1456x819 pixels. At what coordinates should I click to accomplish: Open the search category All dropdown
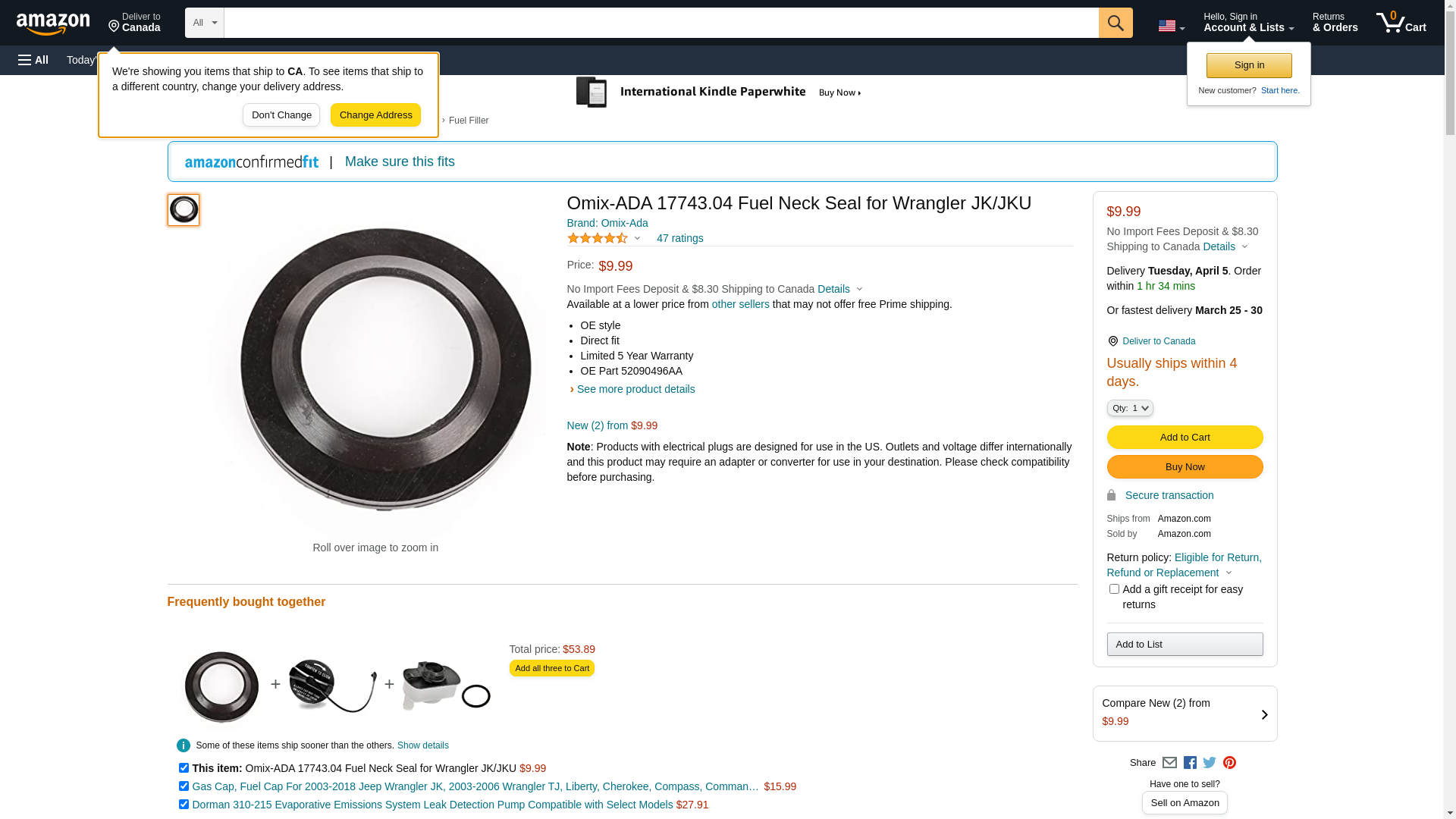[x=205, y=23]
